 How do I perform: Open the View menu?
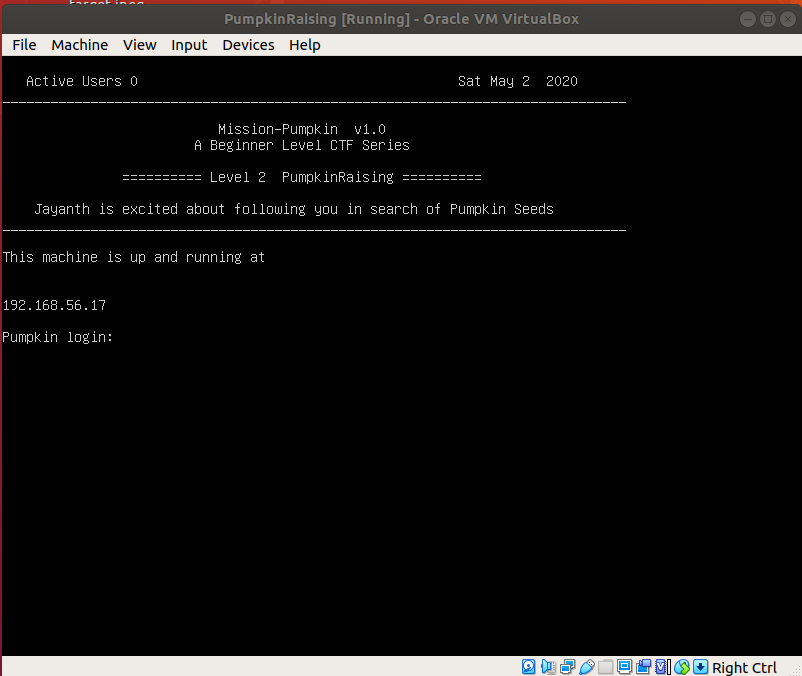click(x=140, y=45)
